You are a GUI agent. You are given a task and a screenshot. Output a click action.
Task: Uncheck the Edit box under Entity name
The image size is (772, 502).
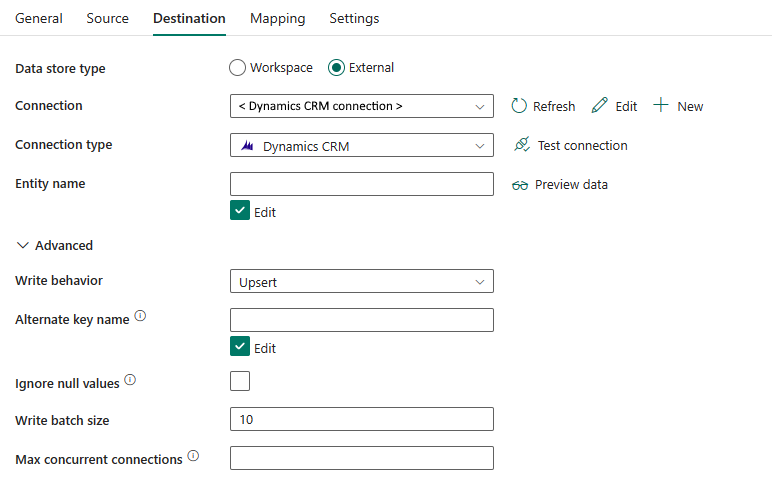(x=240, y=210)
